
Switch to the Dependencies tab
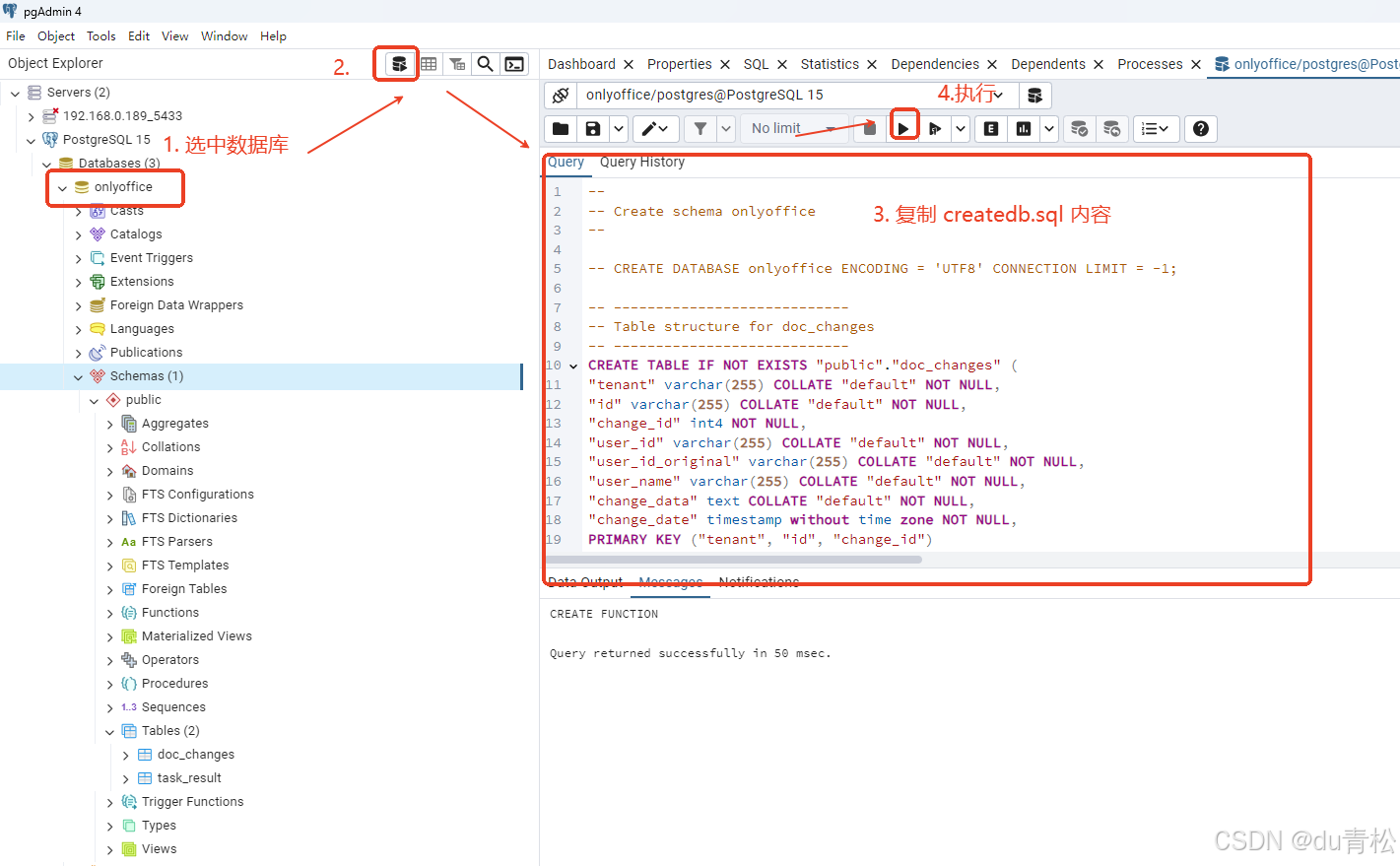(x=935, y=64)
